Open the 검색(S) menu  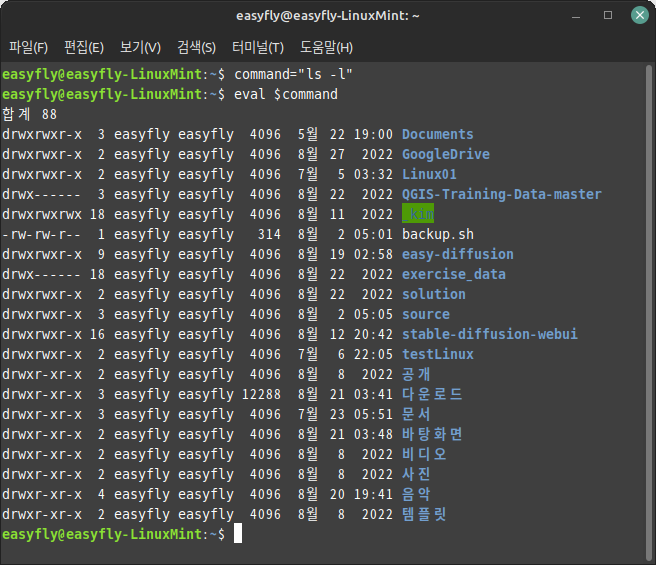(x=196, y=47)
